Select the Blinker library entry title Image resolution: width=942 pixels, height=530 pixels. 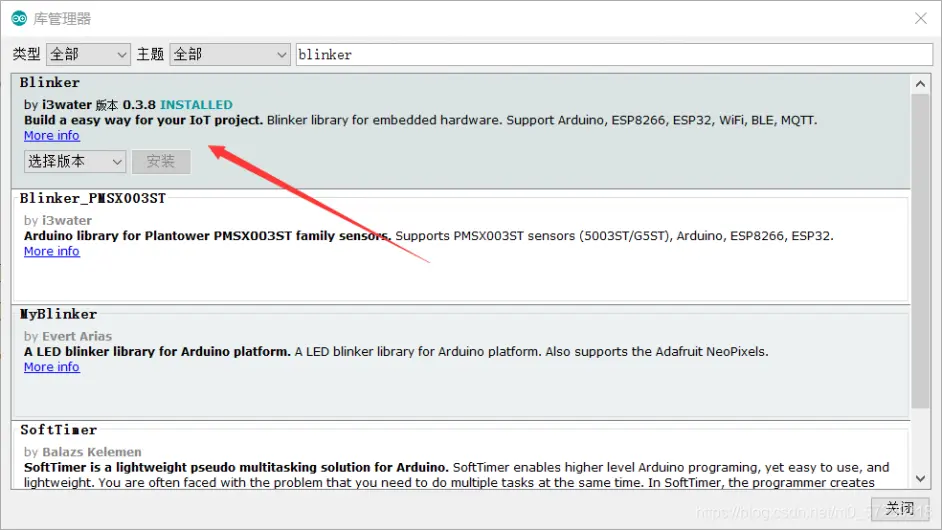[x=49, y=82]
